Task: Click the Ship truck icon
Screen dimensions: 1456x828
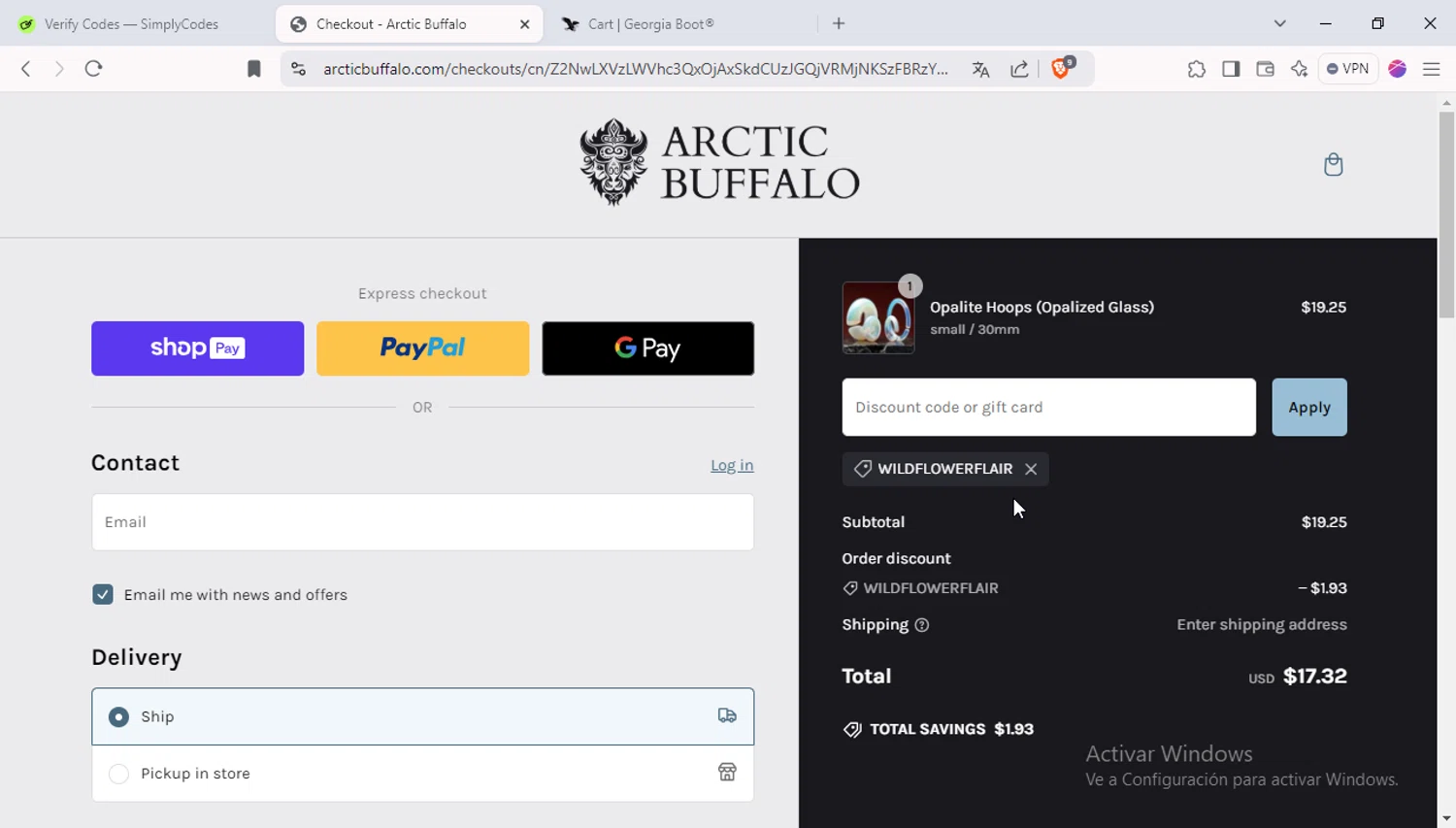Action: pyautogui.click(x=727, y=716)
